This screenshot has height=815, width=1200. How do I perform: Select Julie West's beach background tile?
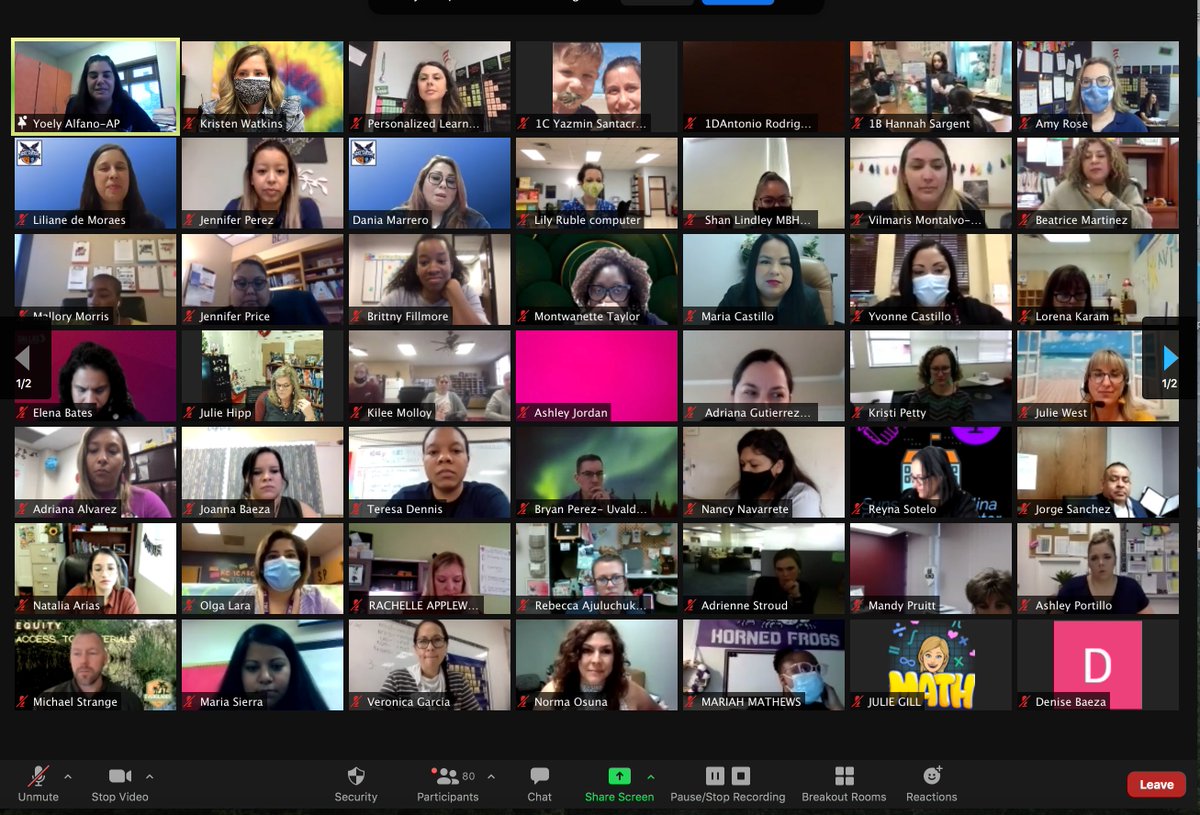[1097, 376]
